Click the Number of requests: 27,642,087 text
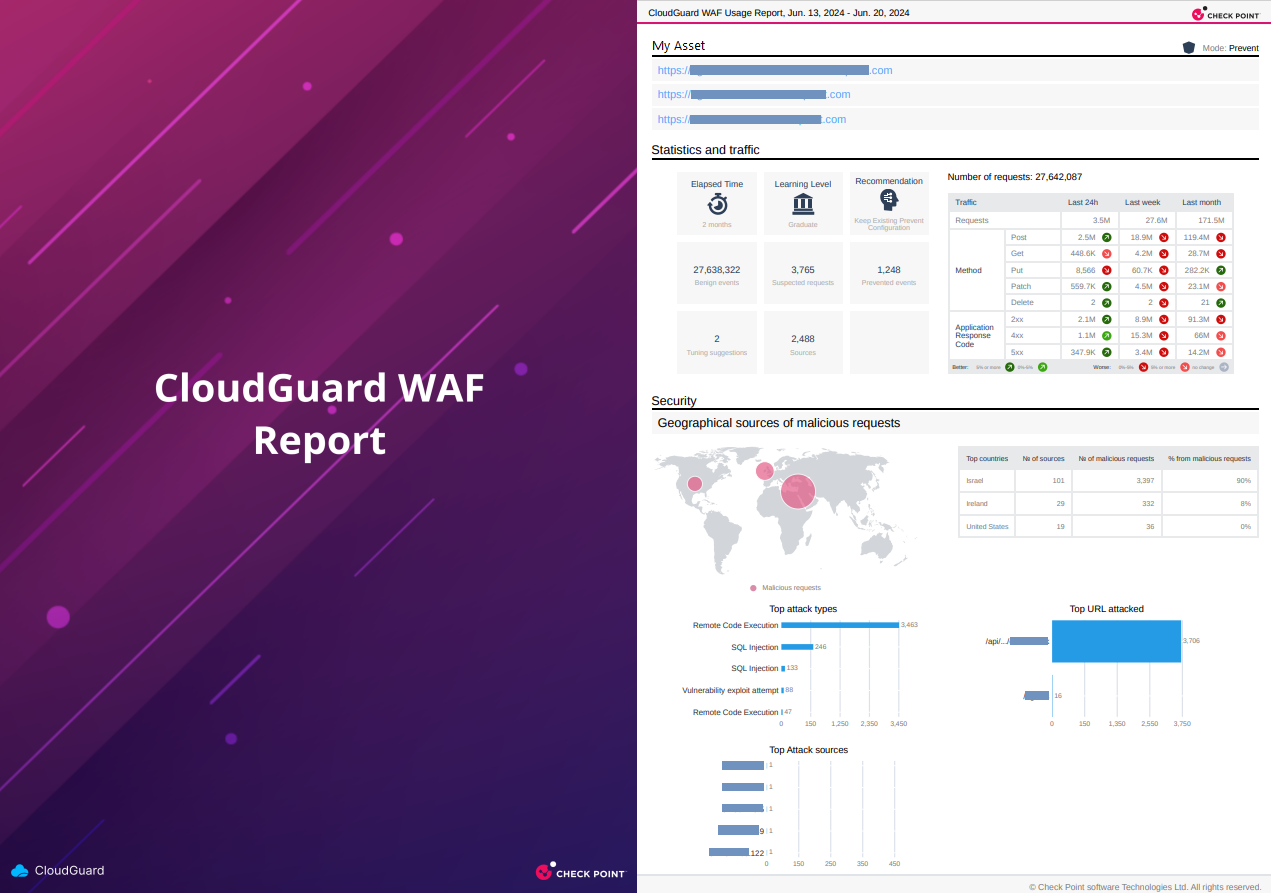The height and width of the screenshot is (893, 1271). [x=1015, y=177]
